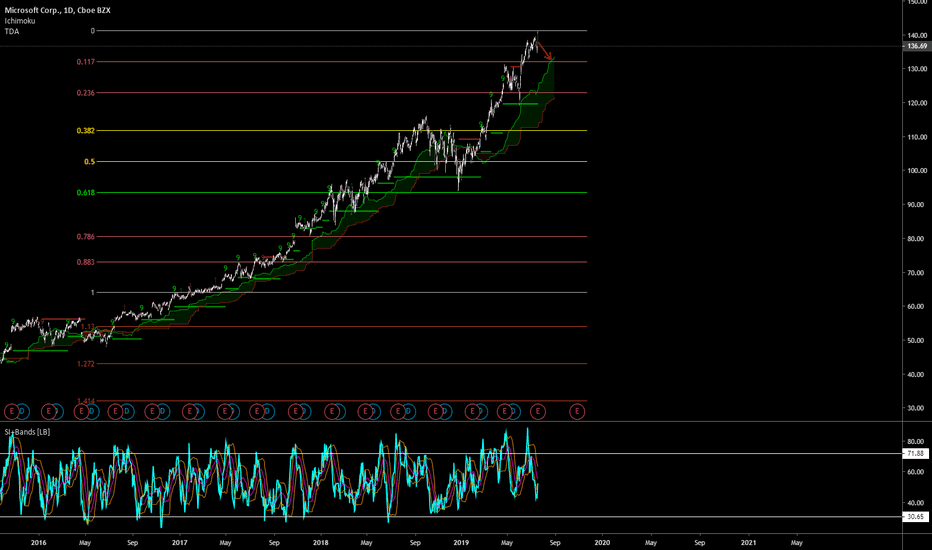Click the second-to-last earnings E marker

(538, 411)
